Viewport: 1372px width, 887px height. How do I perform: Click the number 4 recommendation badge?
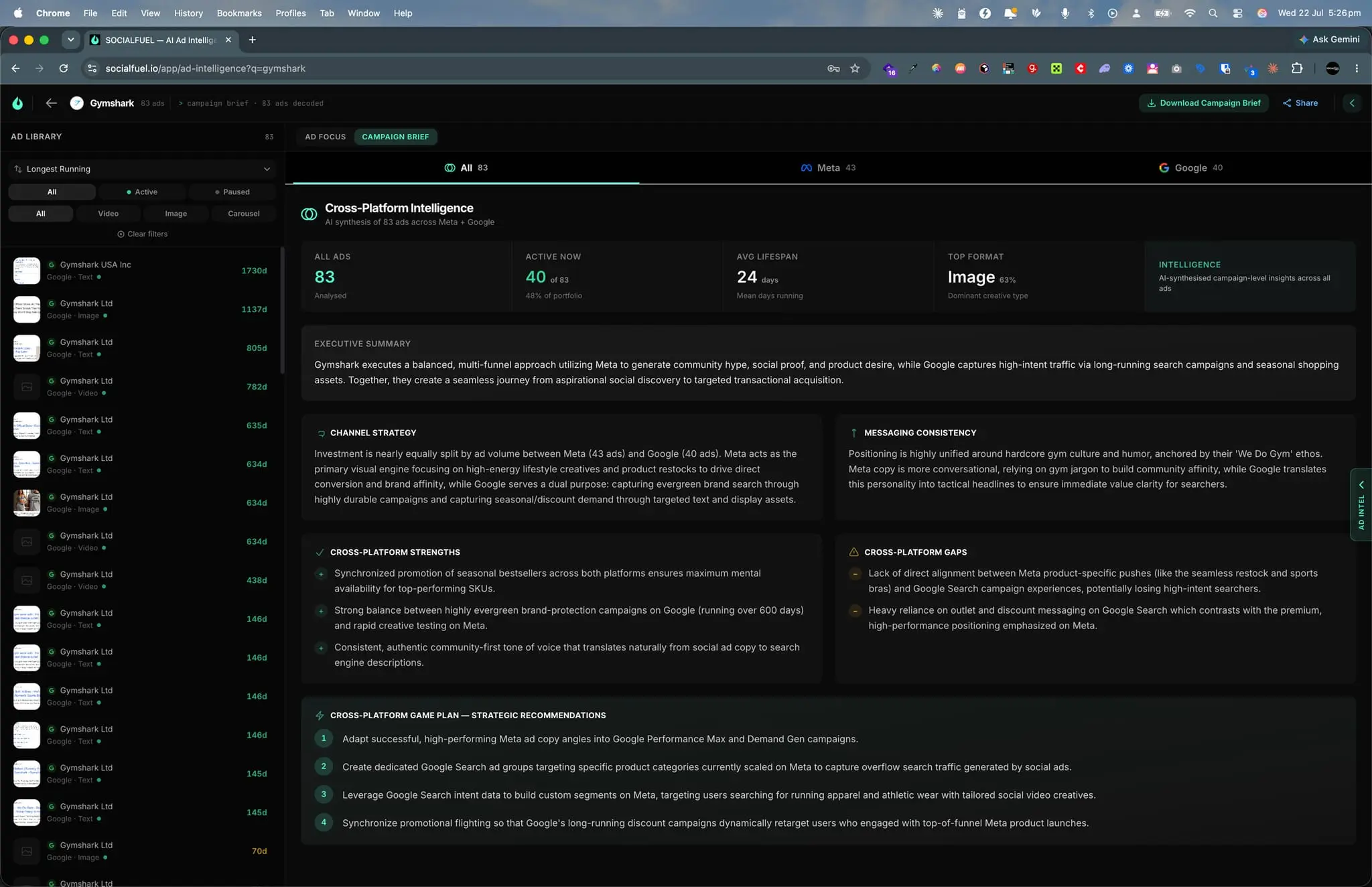click(324, 822)
